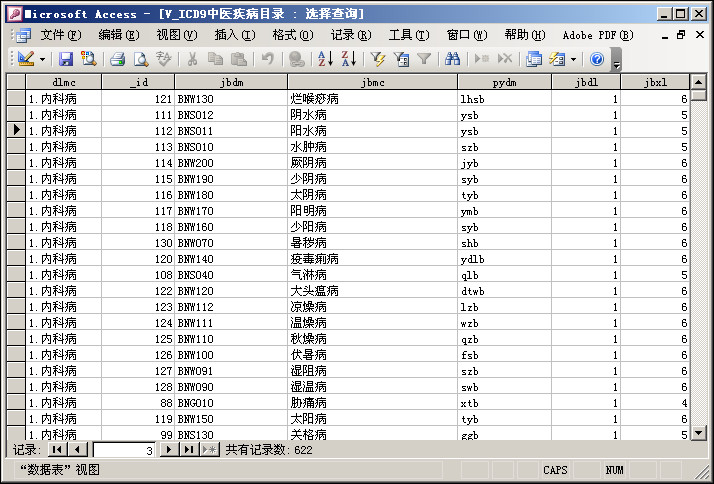Go to first record navigation button
The image size is (714, 484).
(x=57, y=450)
